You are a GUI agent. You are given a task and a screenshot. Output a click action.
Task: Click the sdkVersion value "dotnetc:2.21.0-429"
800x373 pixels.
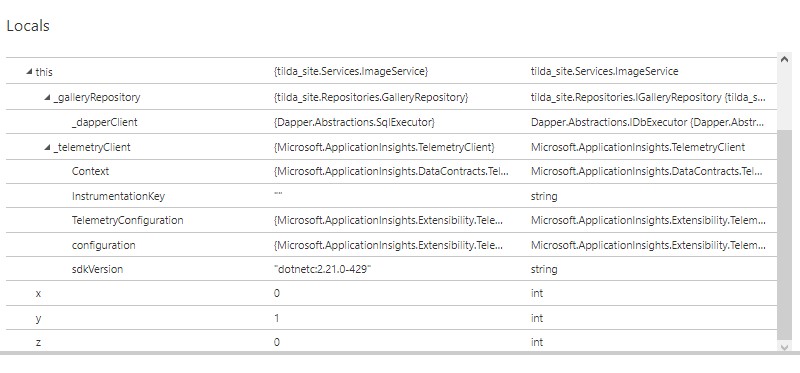tap(322, 269)
